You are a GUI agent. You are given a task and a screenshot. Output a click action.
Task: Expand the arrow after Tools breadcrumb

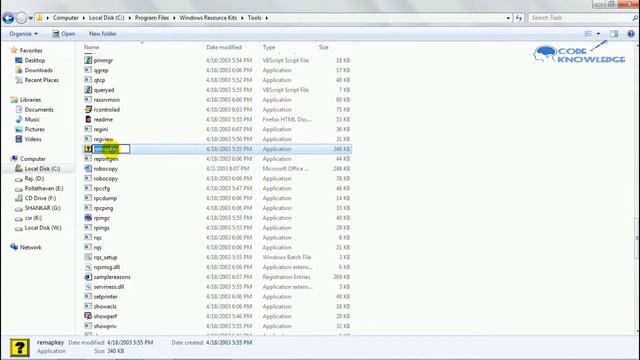pos(267,18)
